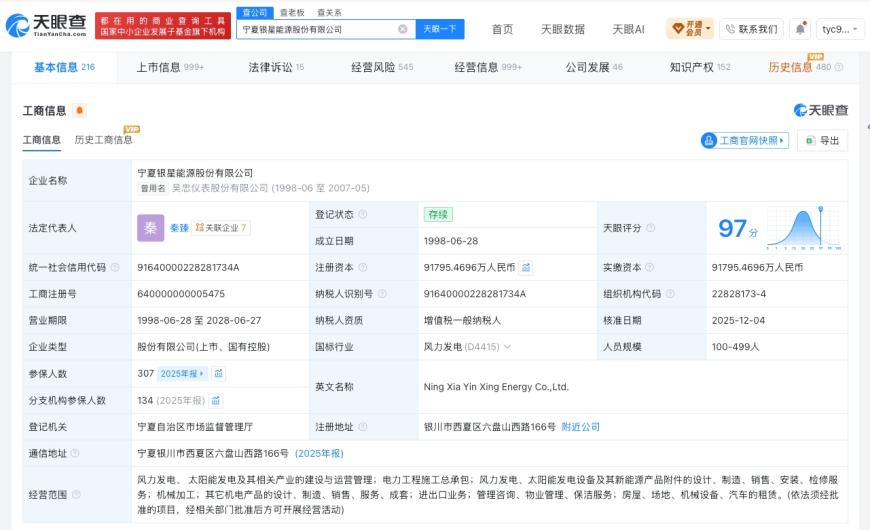Click the orange icon beside 工商信息 heading
This screenshot has width=870, height=530.
tap(80, 110)
